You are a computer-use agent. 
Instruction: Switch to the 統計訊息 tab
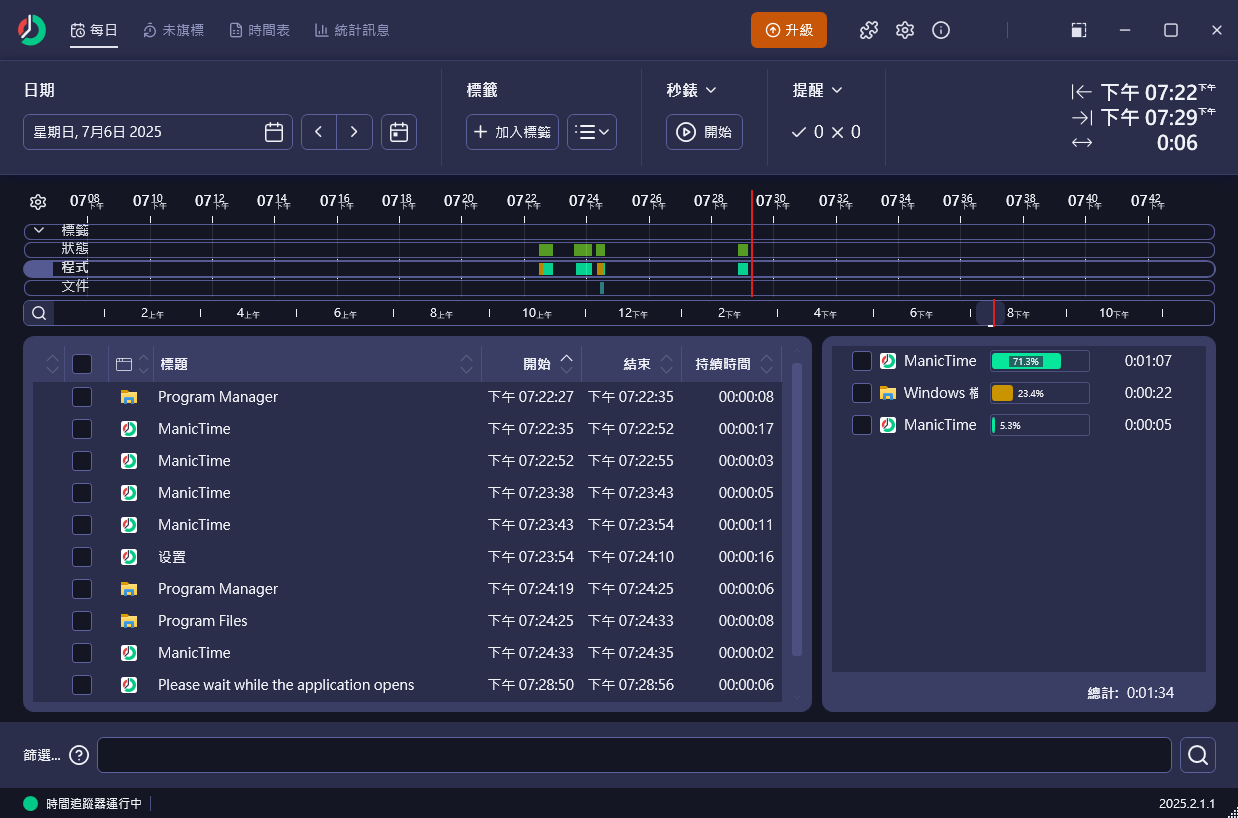click(x=351, y=30)
